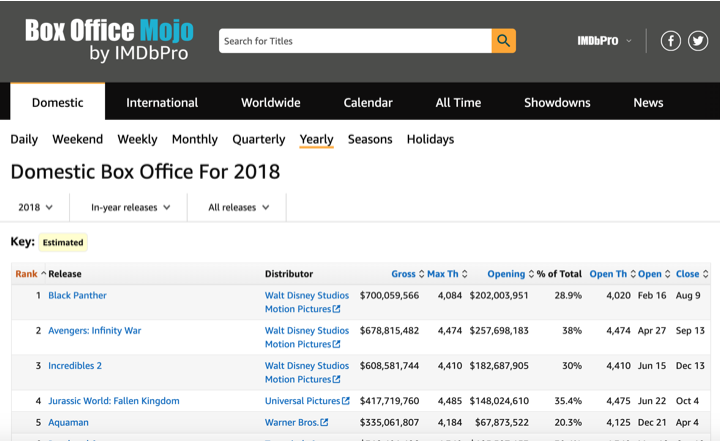The width and height of the screenshot is (720, 441).
Task: Open the Warner Bros. distributor link
Action: 292,422
